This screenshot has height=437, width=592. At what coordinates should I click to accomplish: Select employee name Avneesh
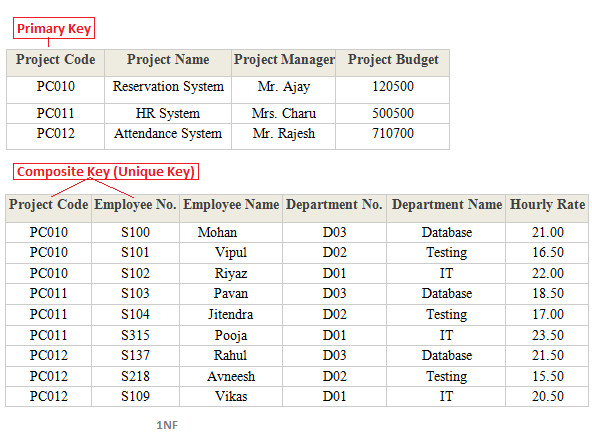click(x=231, y=376)
